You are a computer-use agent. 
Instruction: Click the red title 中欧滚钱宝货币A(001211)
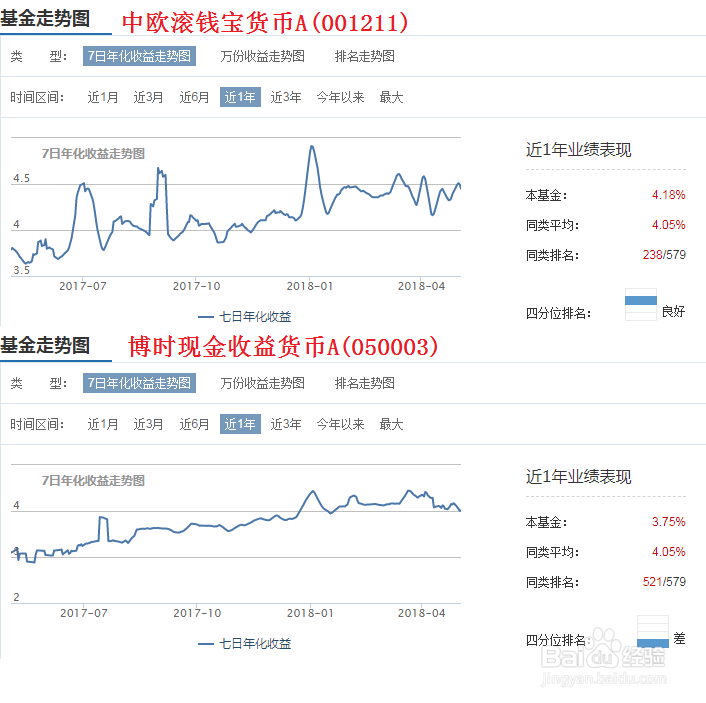tap(265, 23)
